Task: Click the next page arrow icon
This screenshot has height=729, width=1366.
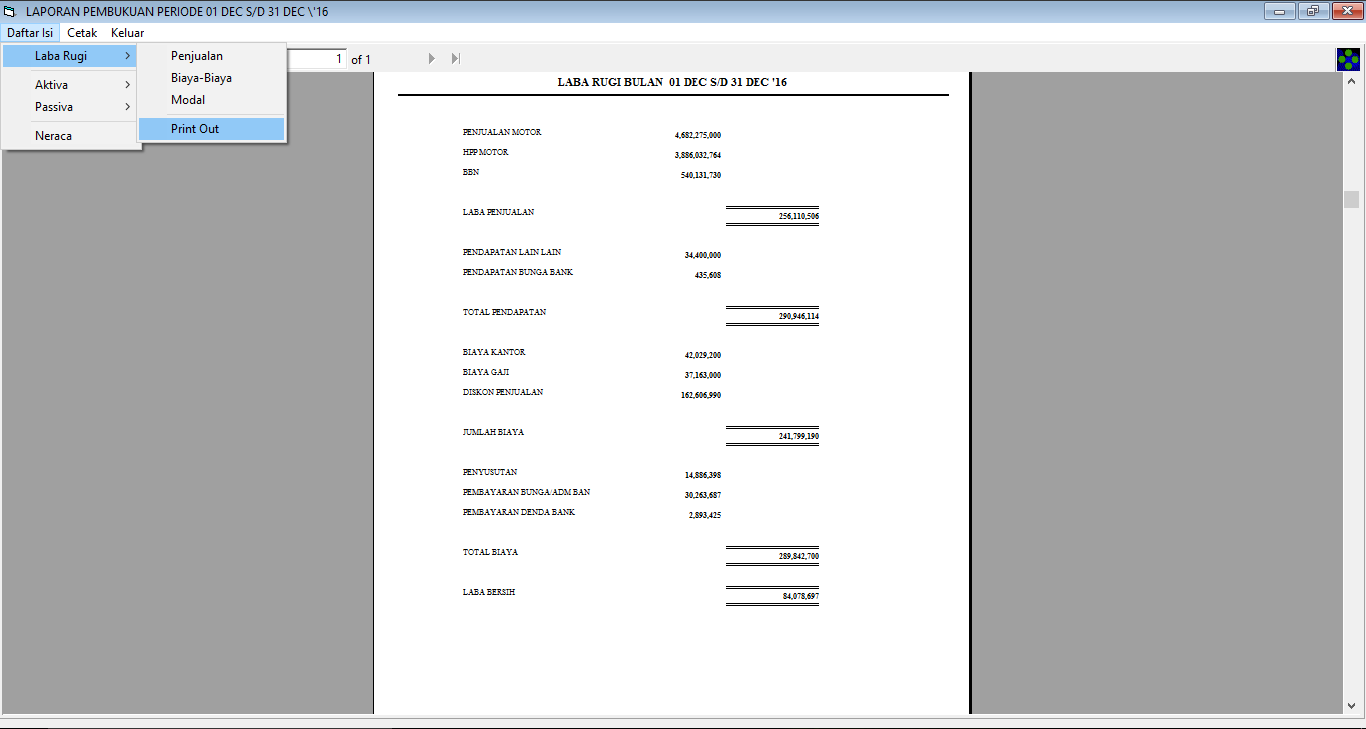Action: pos(432,59)
